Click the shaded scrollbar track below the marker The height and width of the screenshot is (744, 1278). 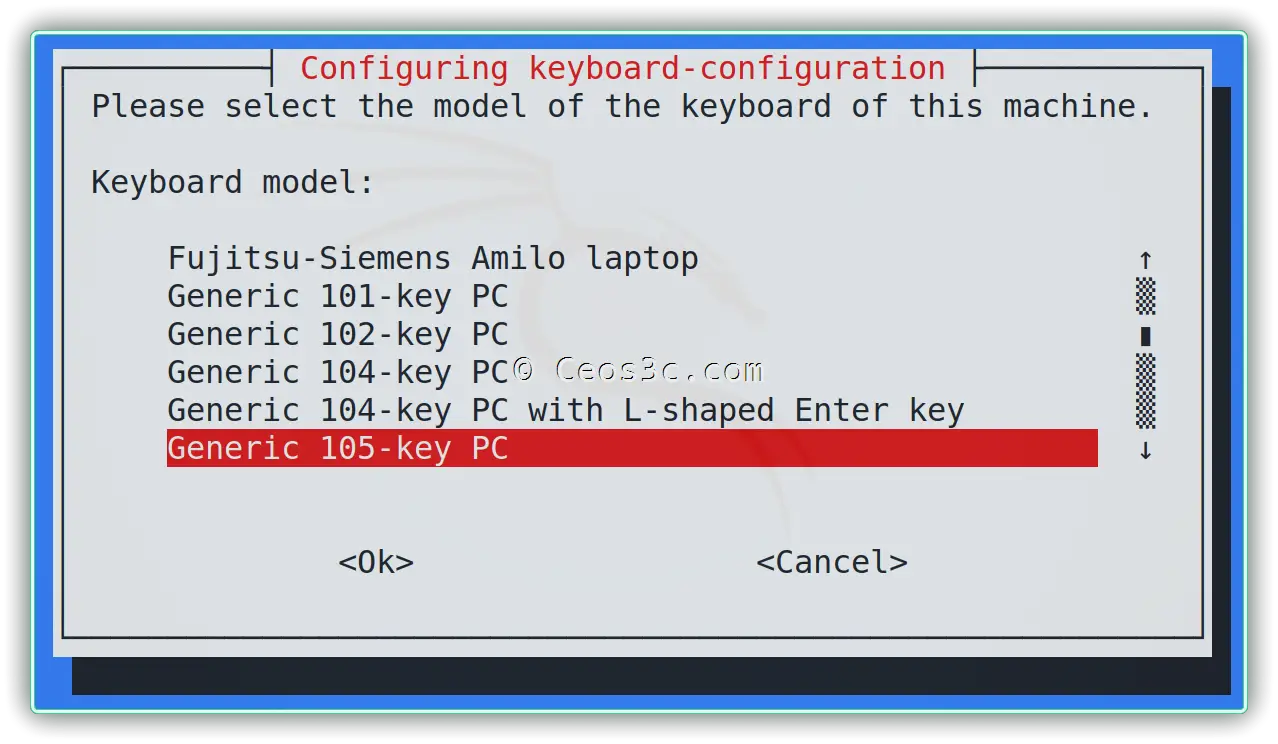(x=1146, y=391)
